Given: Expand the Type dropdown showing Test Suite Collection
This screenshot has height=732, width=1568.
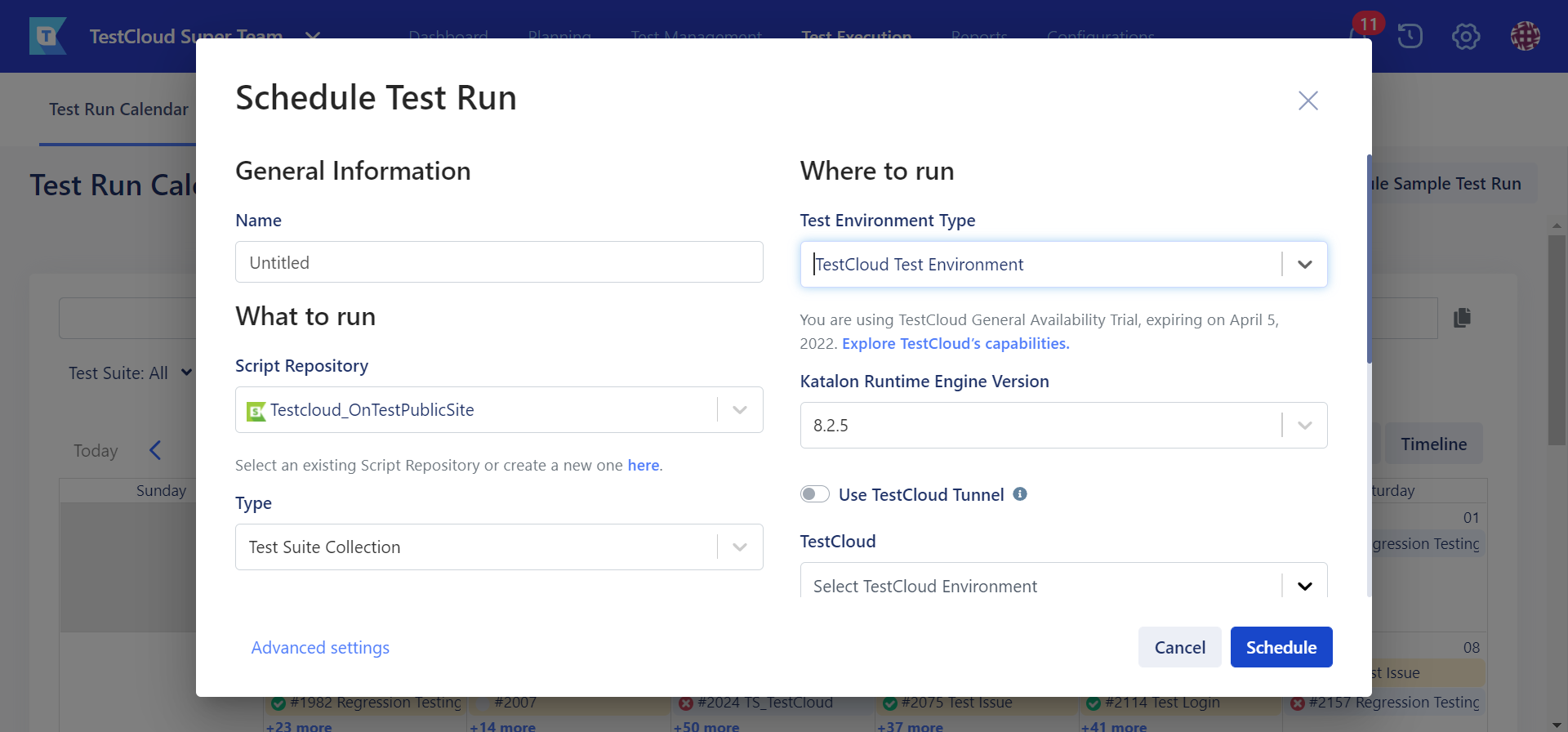Looking at the screenshot, I should click(499, 547).
